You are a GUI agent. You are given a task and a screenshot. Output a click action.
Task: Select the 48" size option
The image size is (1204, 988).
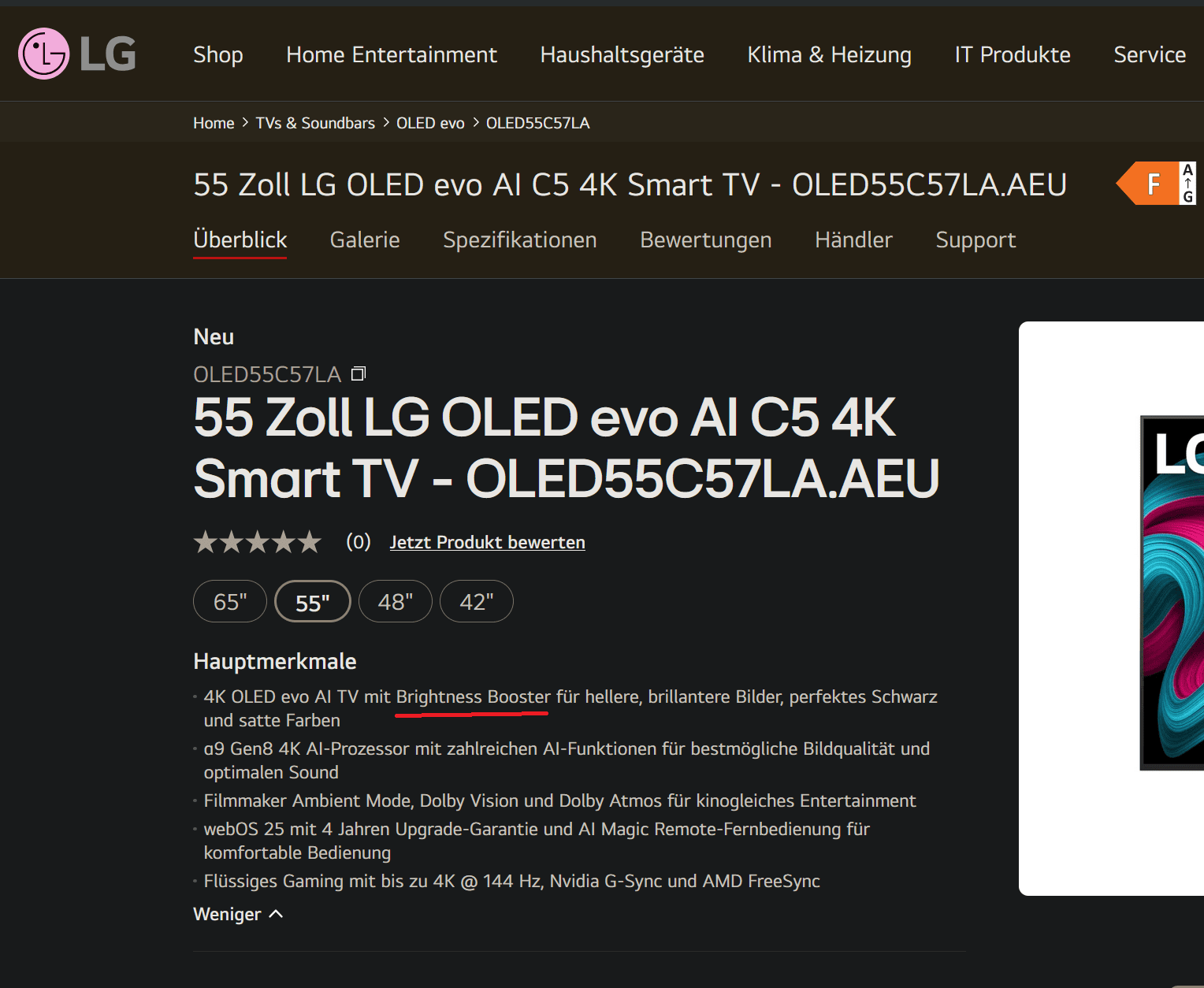[x=396, y=601]
